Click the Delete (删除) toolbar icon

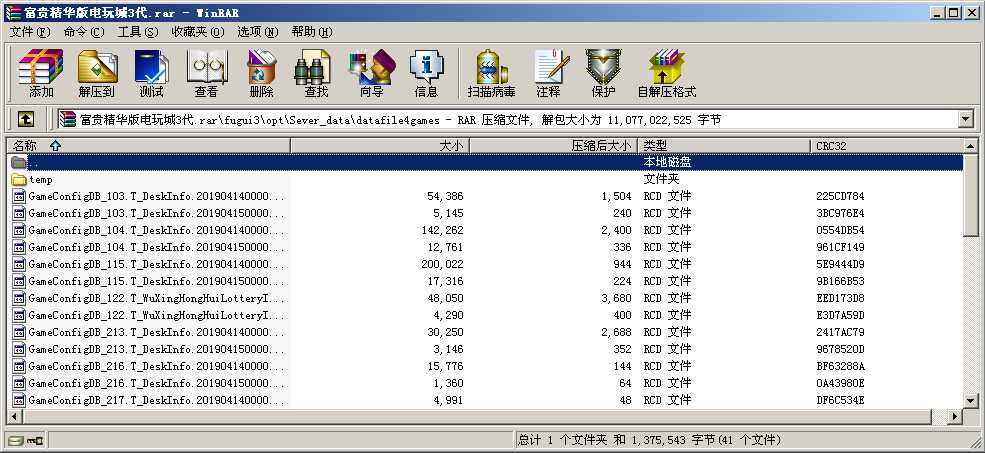pyautogui.click(x=261, y=73)
